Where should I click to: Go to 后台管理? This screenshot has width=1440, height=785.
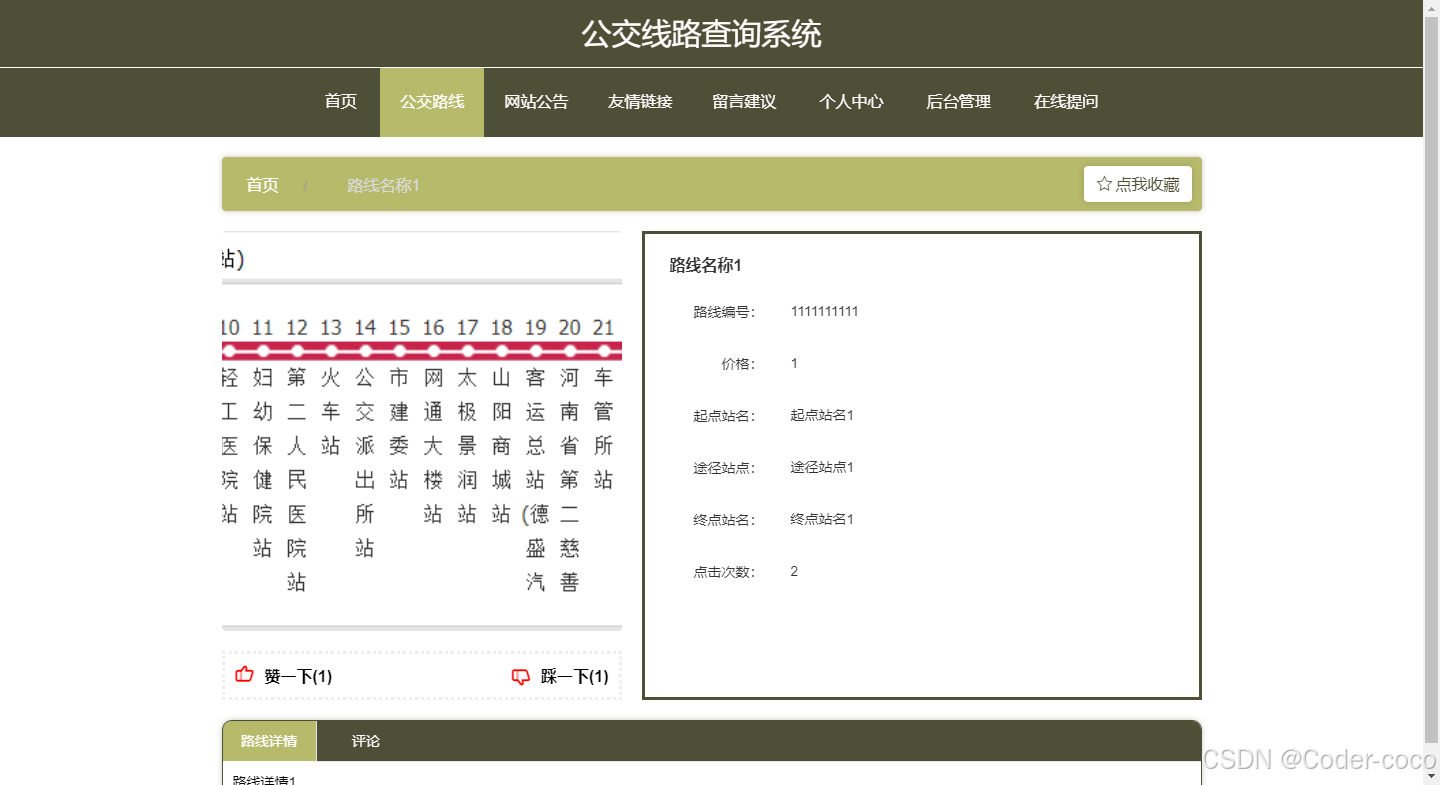[958, 102]
